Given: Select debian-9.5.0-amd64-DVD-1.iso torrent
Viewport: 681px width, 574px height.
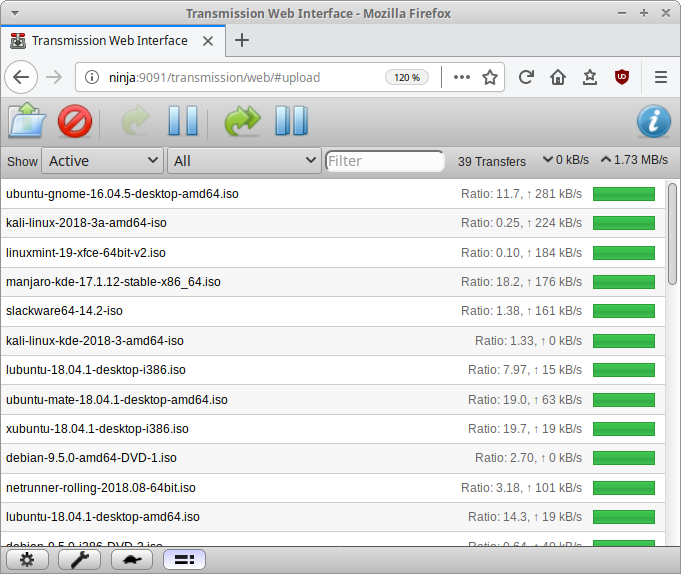Looking at the screenshot, I should [x=333, y=458].
